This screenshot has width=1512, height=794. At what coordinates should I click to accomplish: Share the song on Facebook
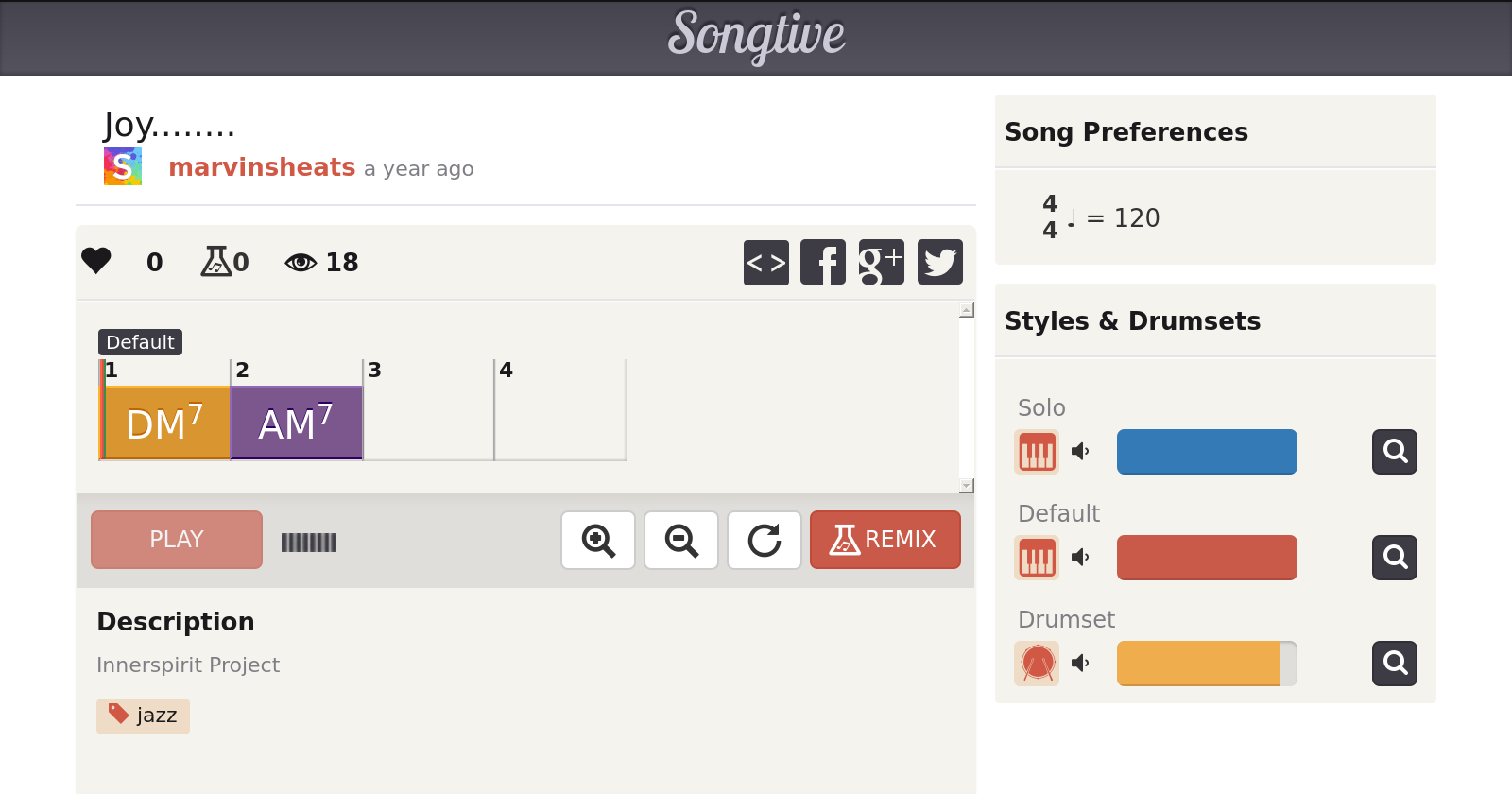823,262
